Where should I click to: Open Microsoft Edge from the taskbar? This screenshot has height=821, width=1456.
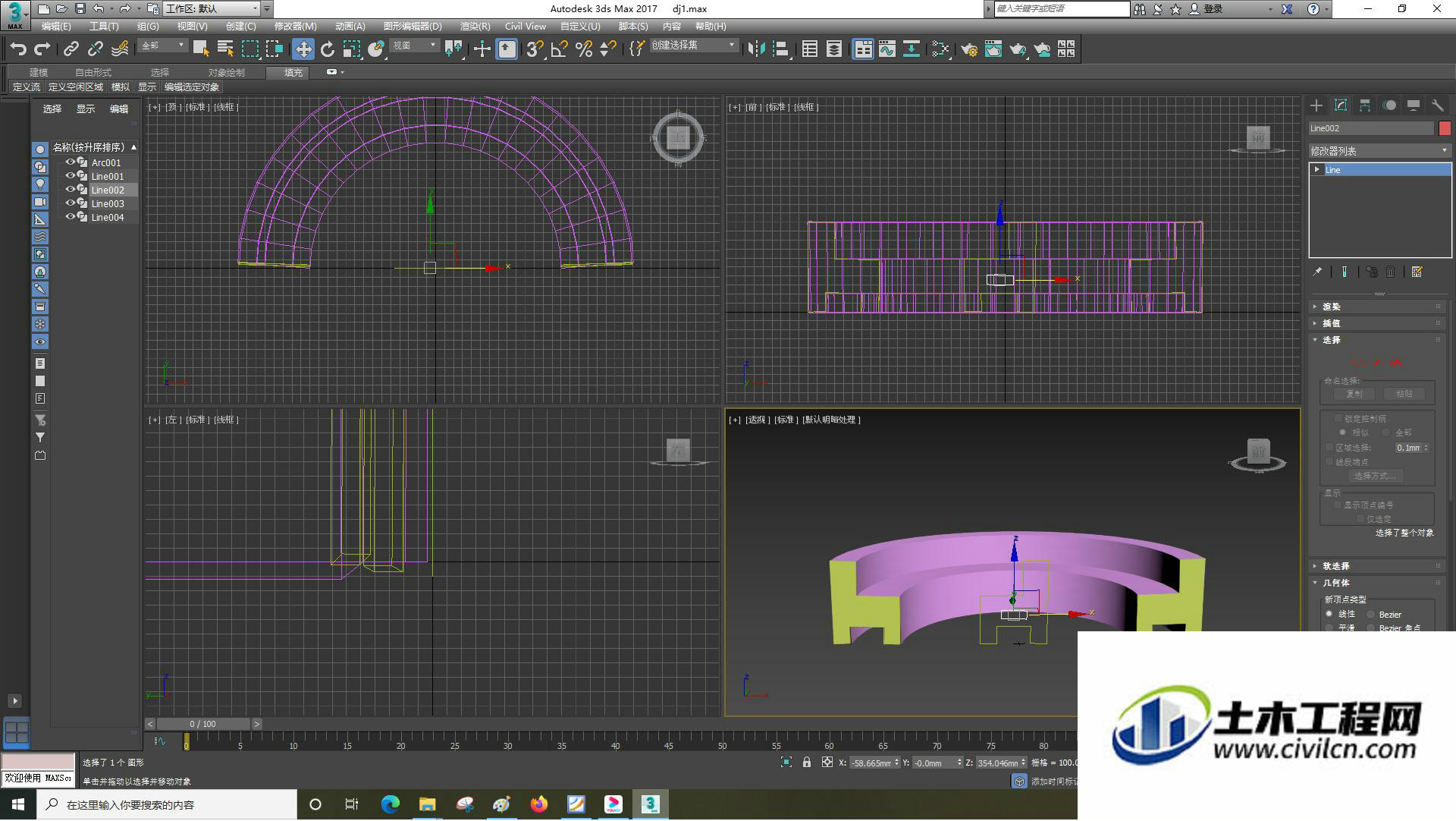point(390,804)
